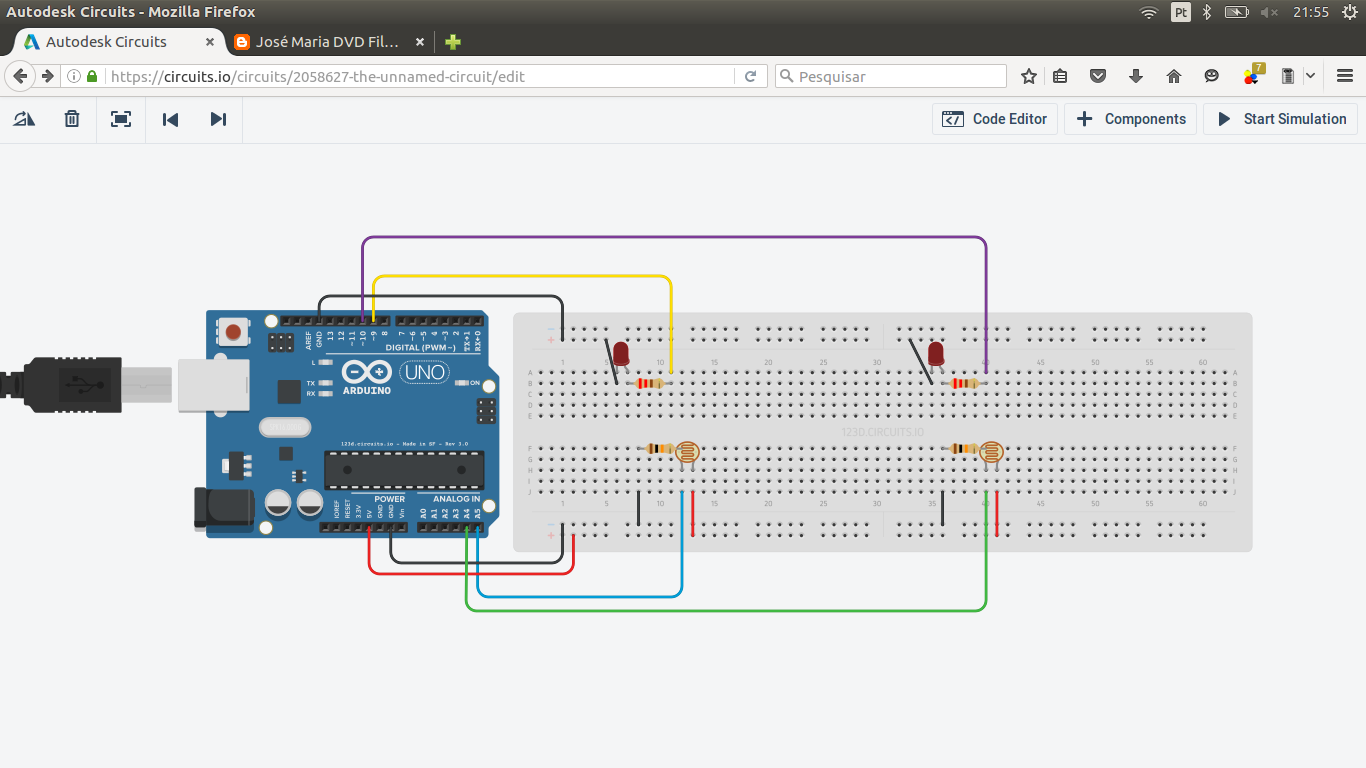Go forward in Firefox
The height and width of the screenshot is (768, 1366).
point(47,76)
